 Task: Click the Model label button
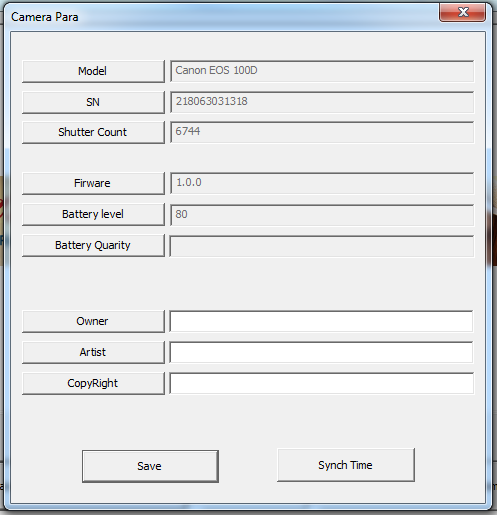click(94, 72)
